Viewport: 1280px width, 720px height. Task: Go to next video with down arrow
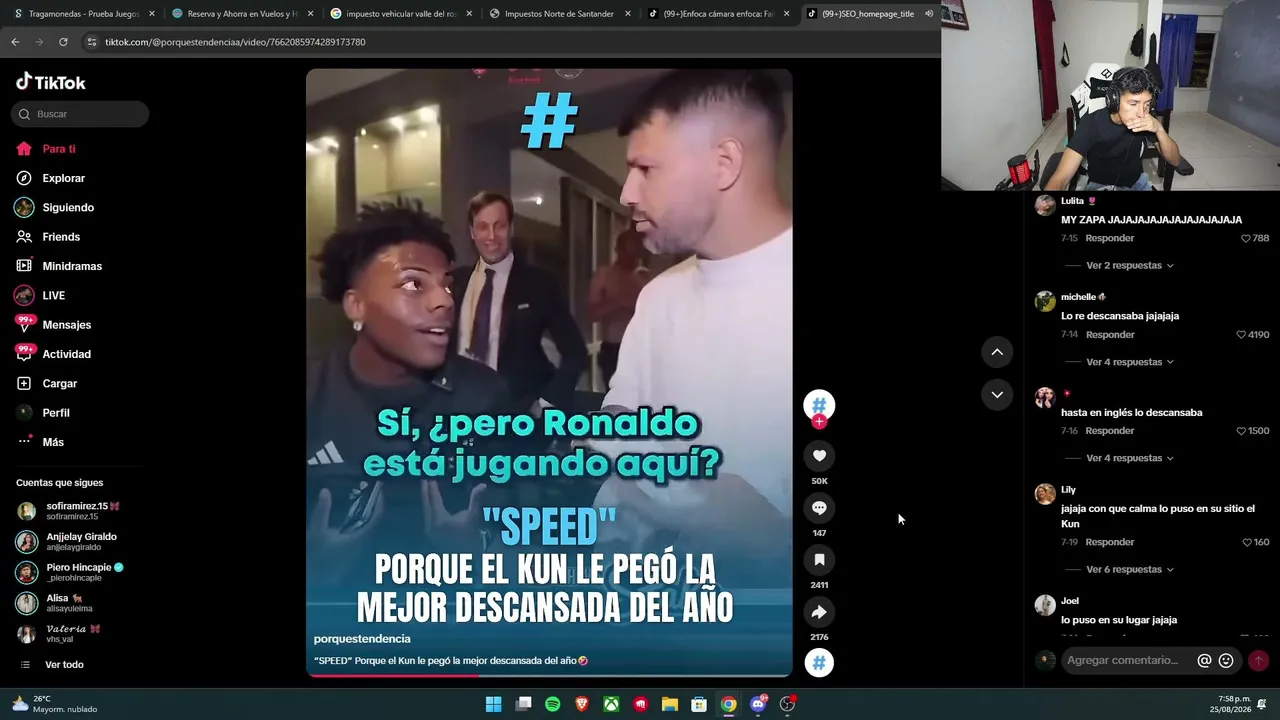[x=997, y=395]
